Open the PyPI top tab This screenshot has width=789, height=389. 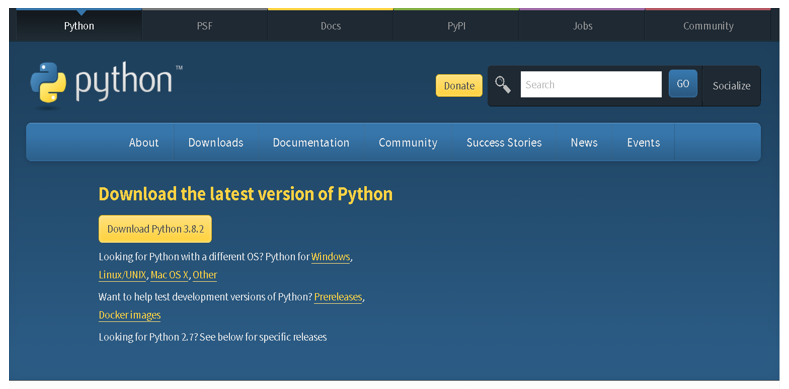[456, 26]
